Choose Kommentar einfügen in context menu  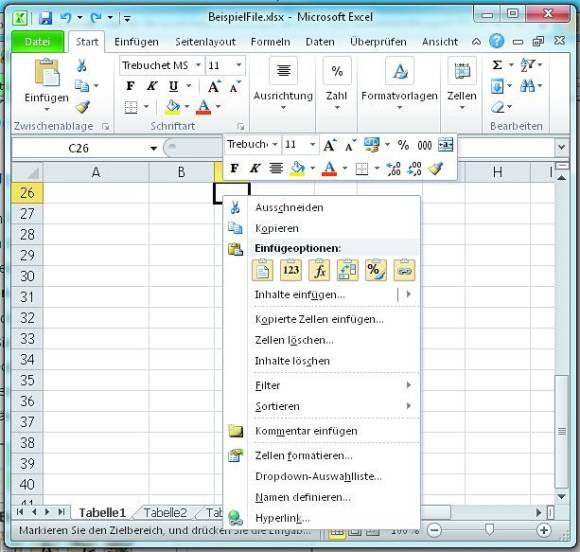click(x=322, y=431)
